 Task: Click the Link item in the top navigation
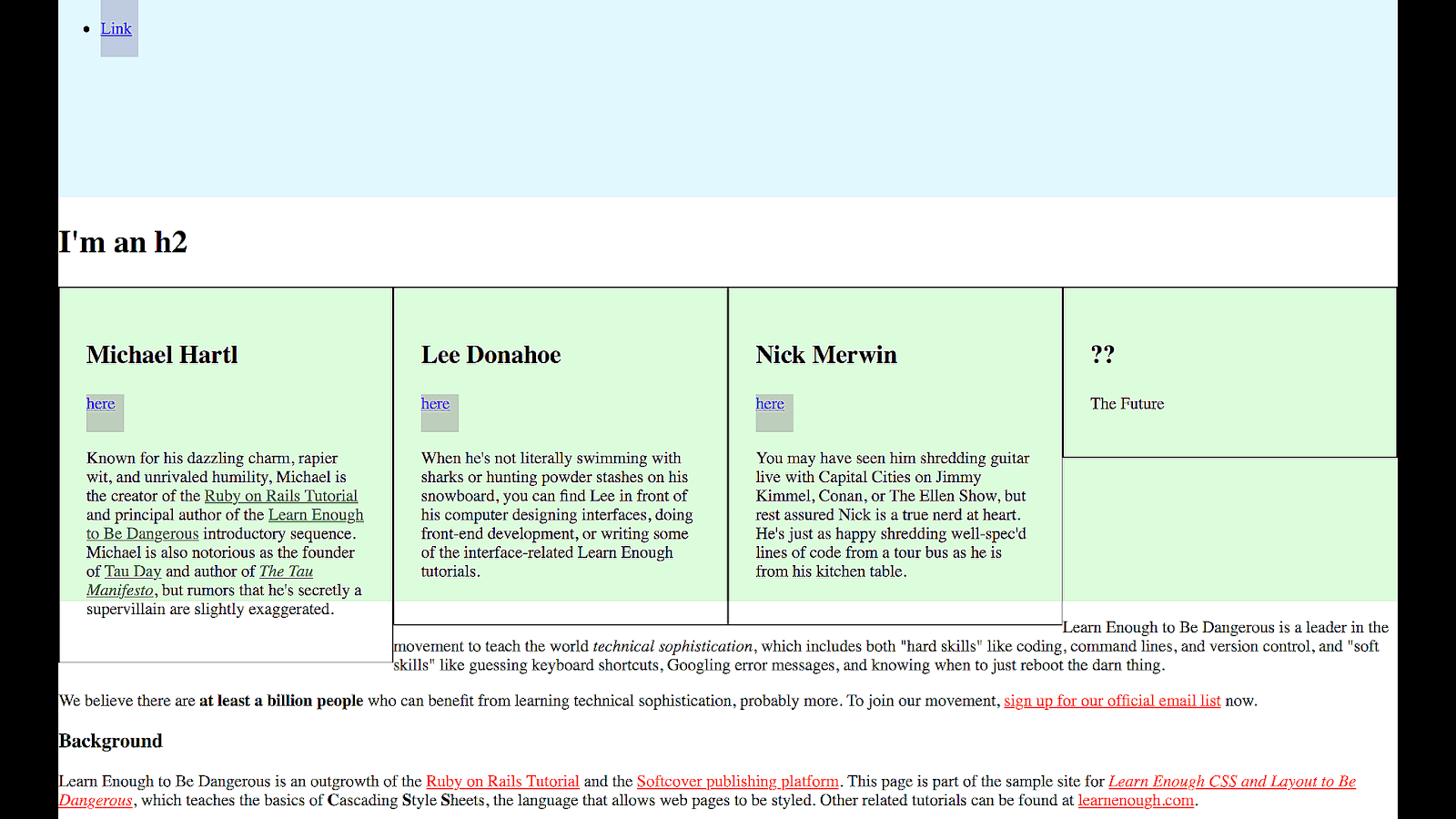pos(116,28)
